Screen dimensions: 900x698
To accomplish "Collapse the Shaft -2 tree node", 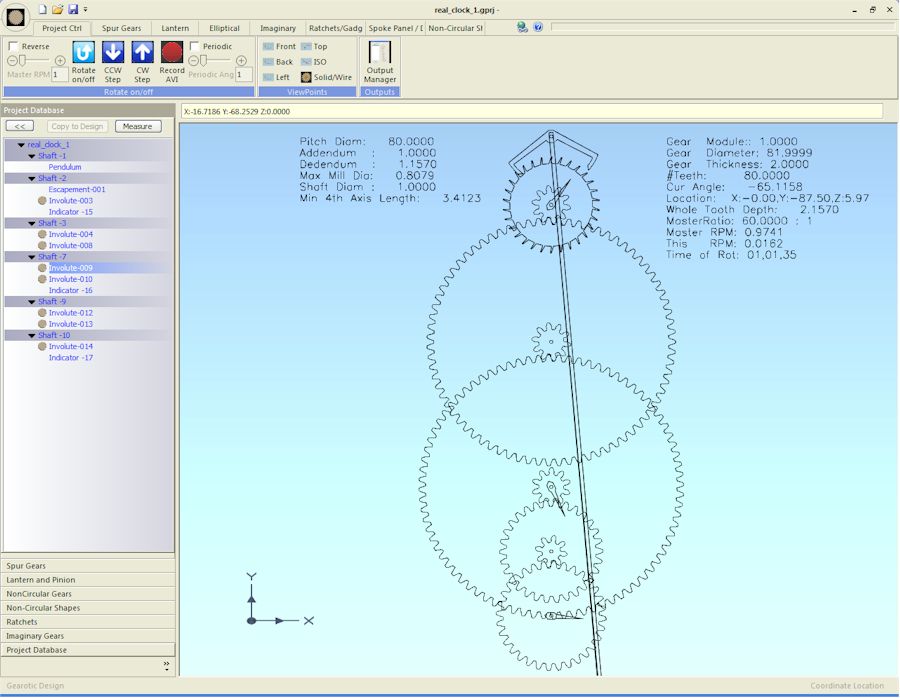I will click(30, 178).
